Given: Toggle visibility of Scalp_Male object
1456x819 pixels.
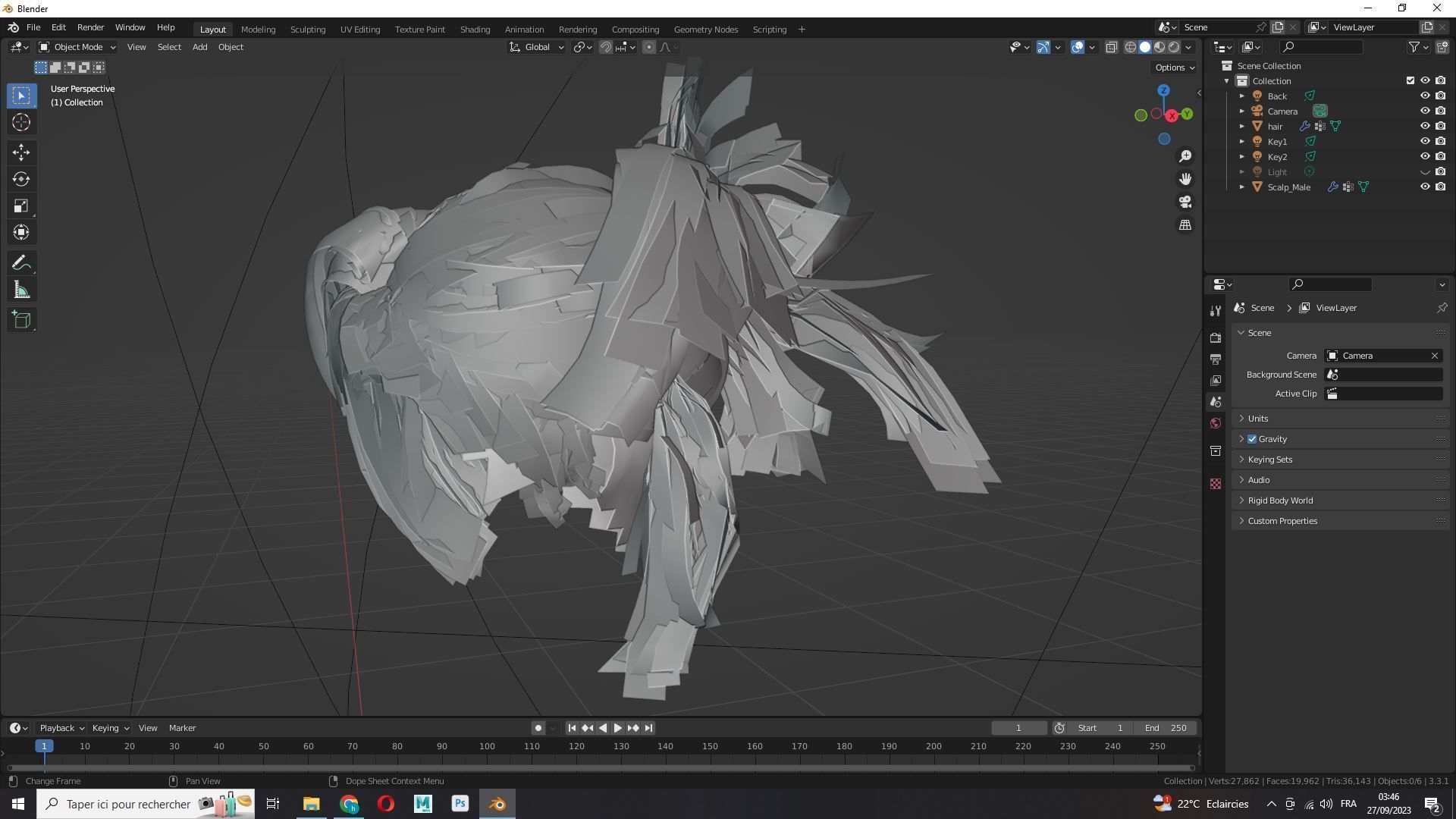Looking at the screenshot, I should click(x=1425, y=187).
